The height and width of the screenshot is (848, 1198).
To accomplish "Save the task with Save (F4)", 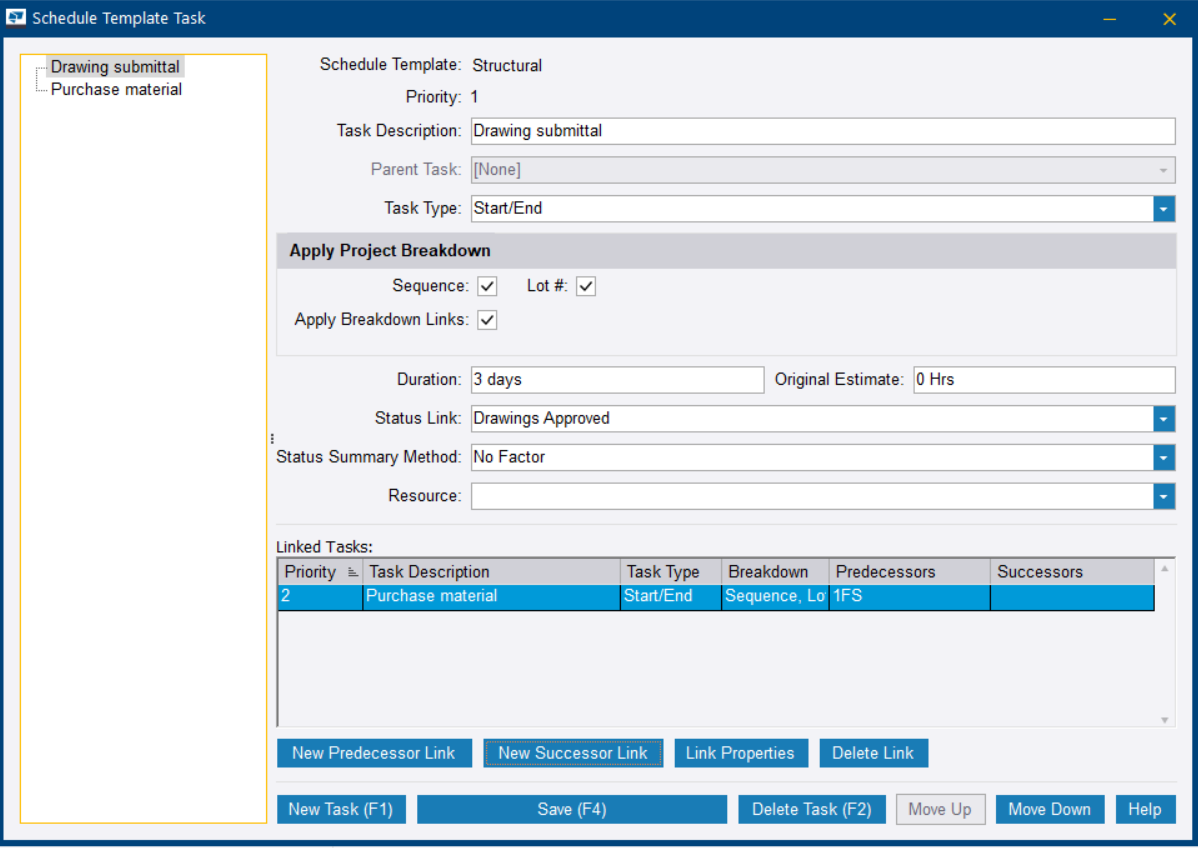I will 571,810.
